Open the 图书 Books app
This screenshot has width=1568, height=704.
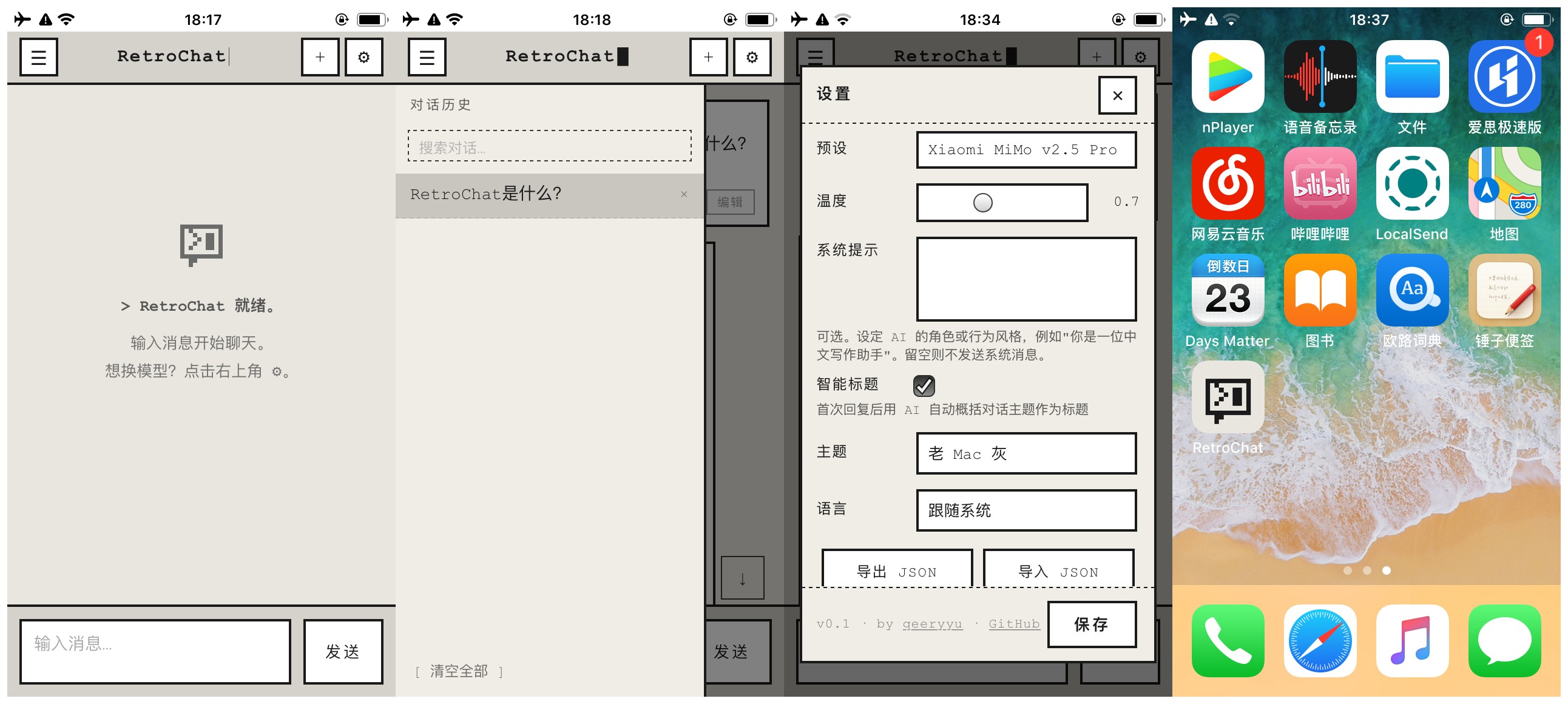coord(1320,291)
